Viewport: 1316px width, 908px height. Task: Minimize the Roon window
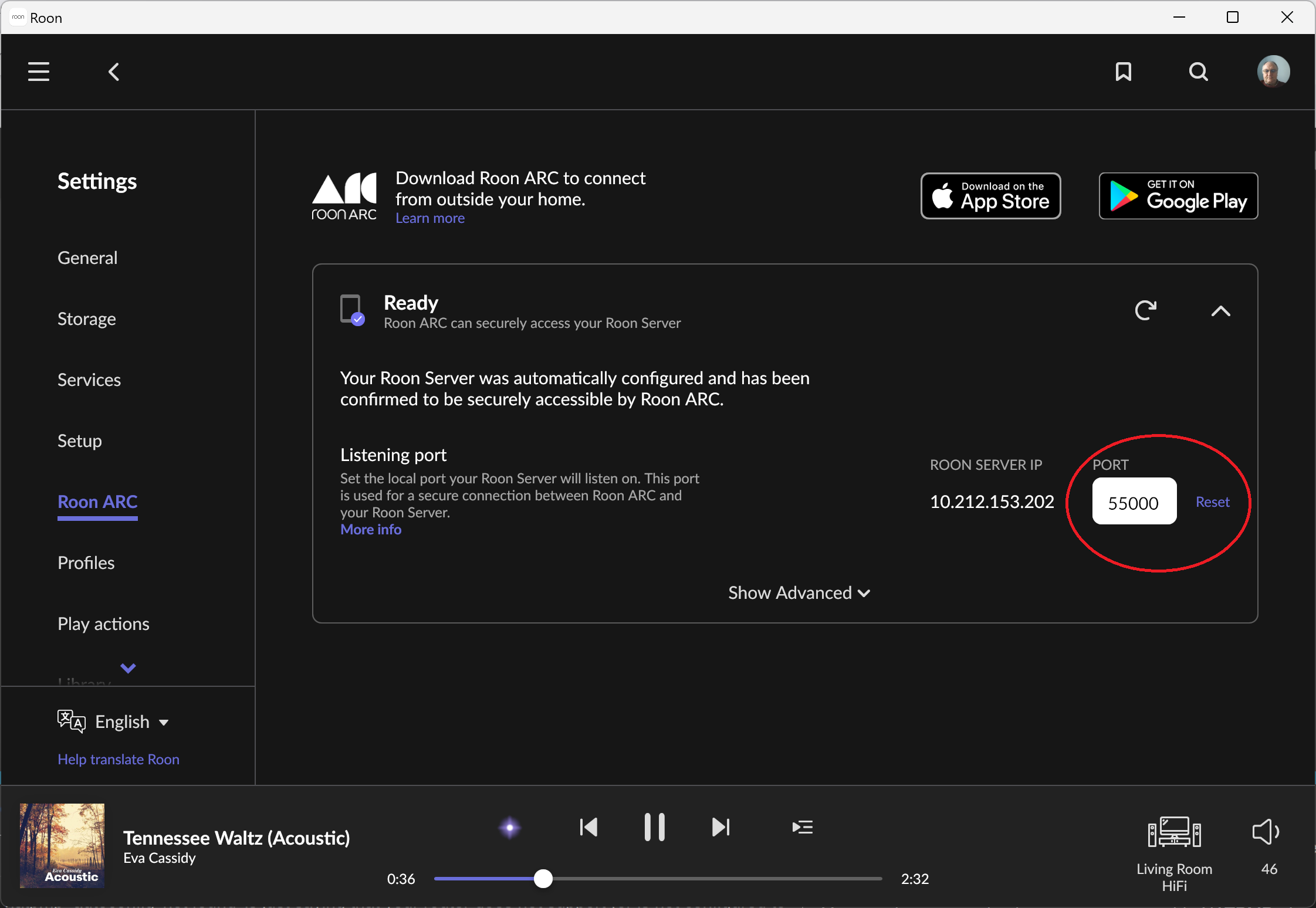[x=1179, y=18]
